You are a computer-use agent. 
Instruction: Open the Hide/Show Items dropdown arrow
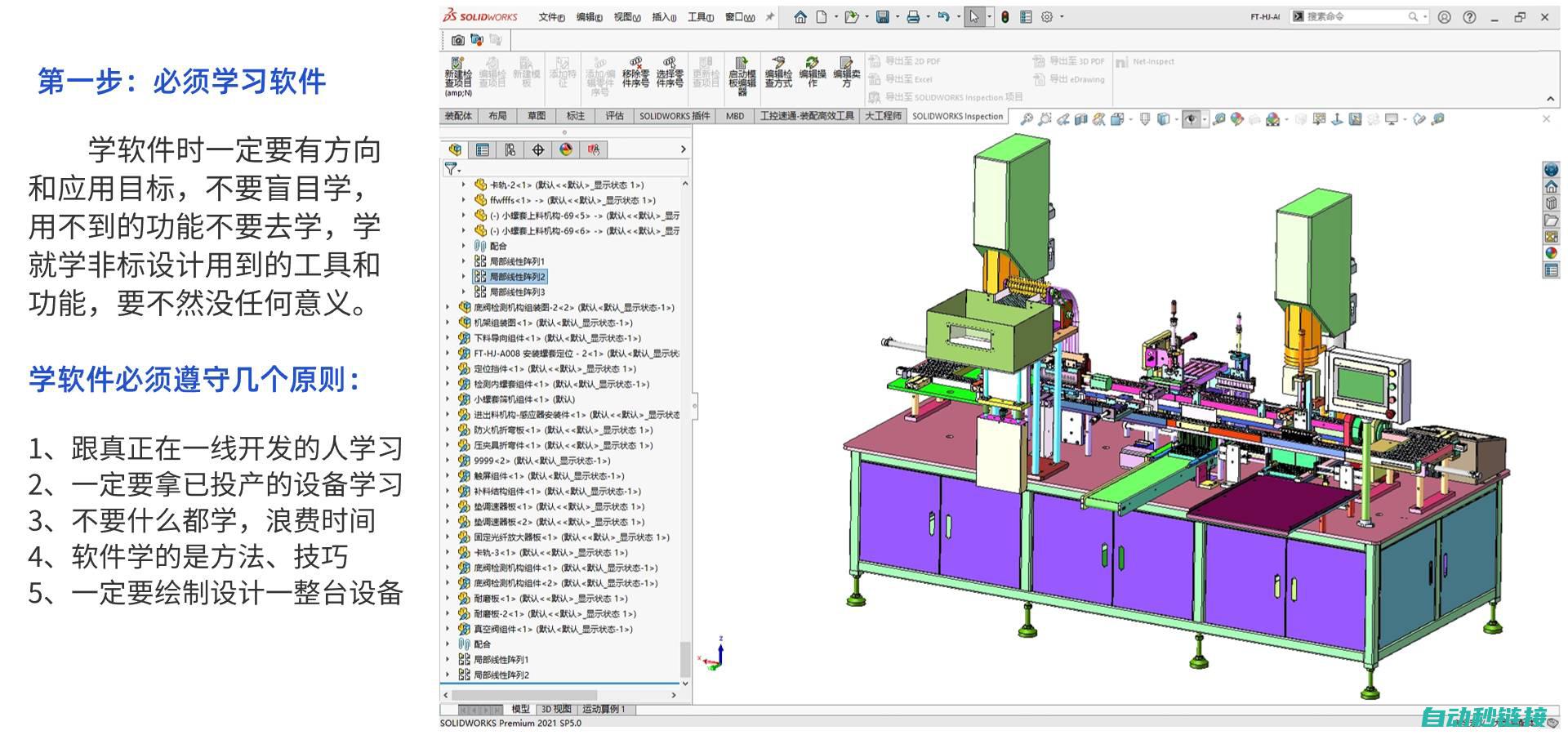[x=1205, y=119]
